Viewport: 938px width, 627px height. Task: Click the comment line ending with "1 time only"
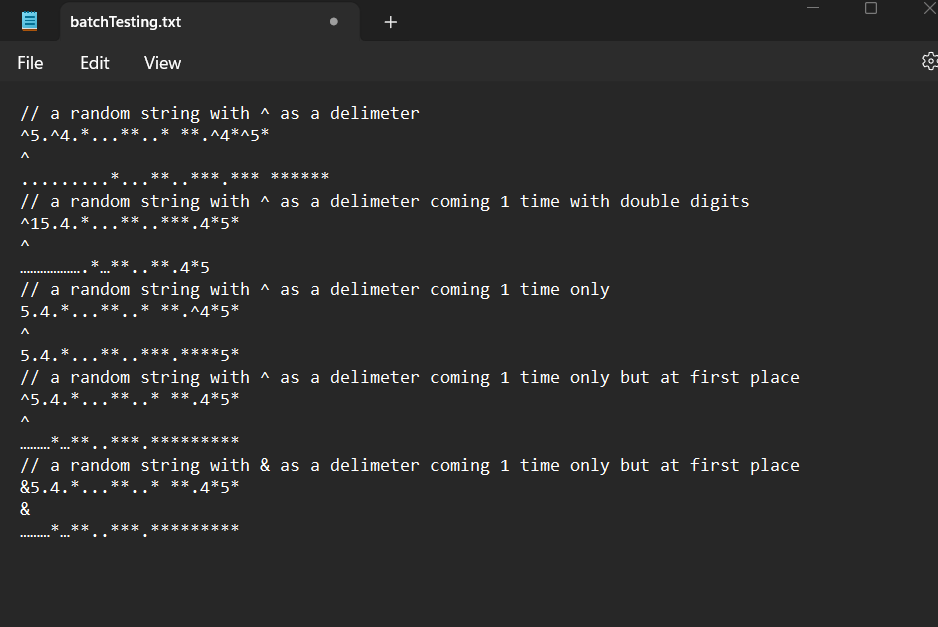point(315,289)
